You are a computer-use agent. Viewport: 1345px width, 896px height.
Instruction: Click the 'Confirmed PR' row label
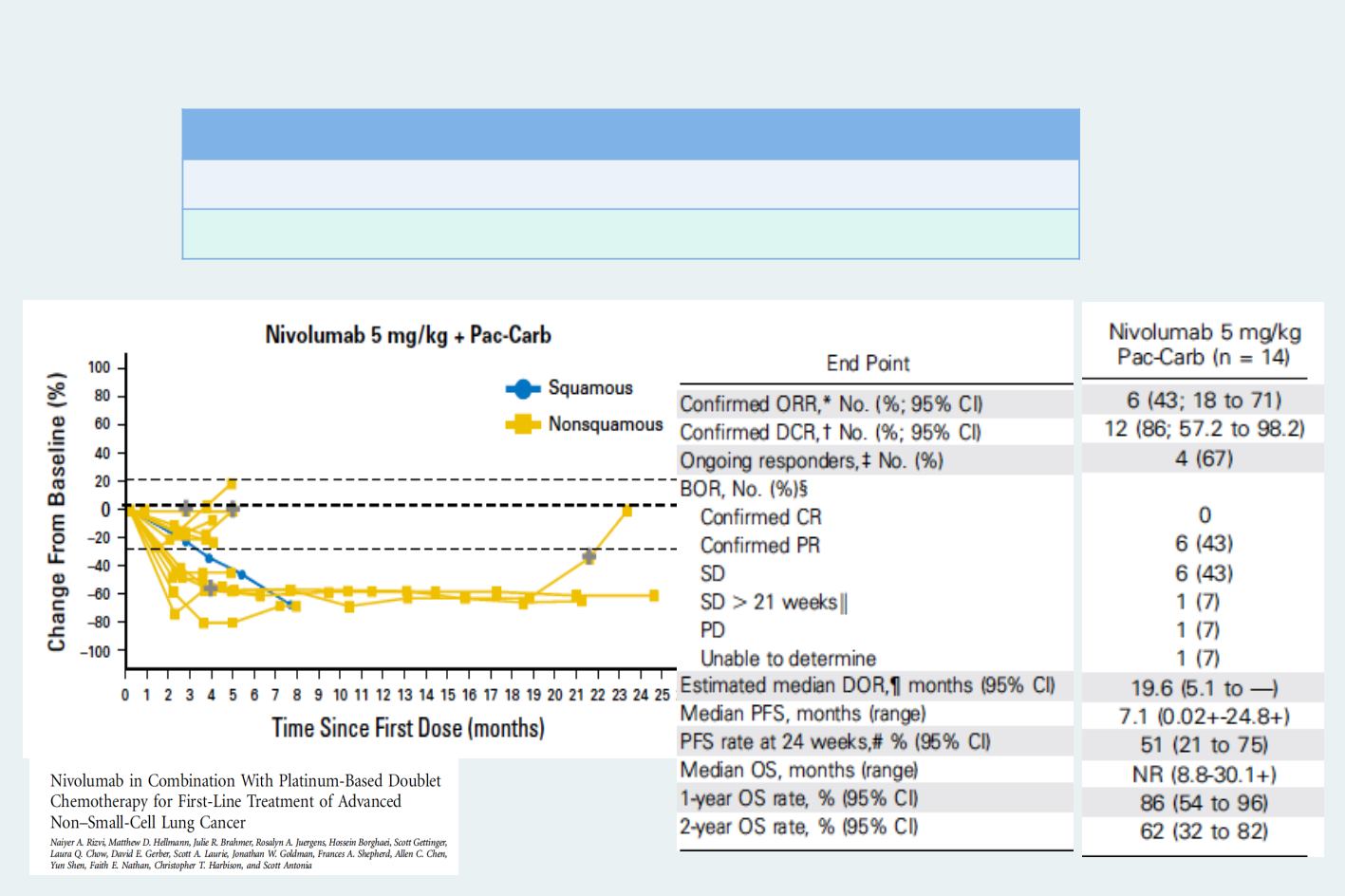point(760,546)
